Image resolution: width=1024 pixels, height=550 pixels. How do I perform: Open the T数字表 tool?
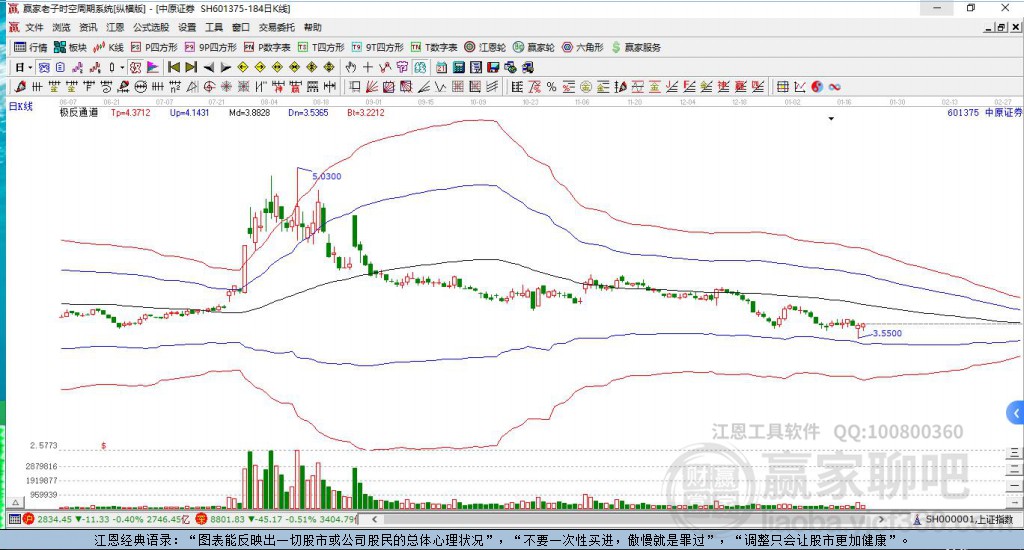click(434, 47)
